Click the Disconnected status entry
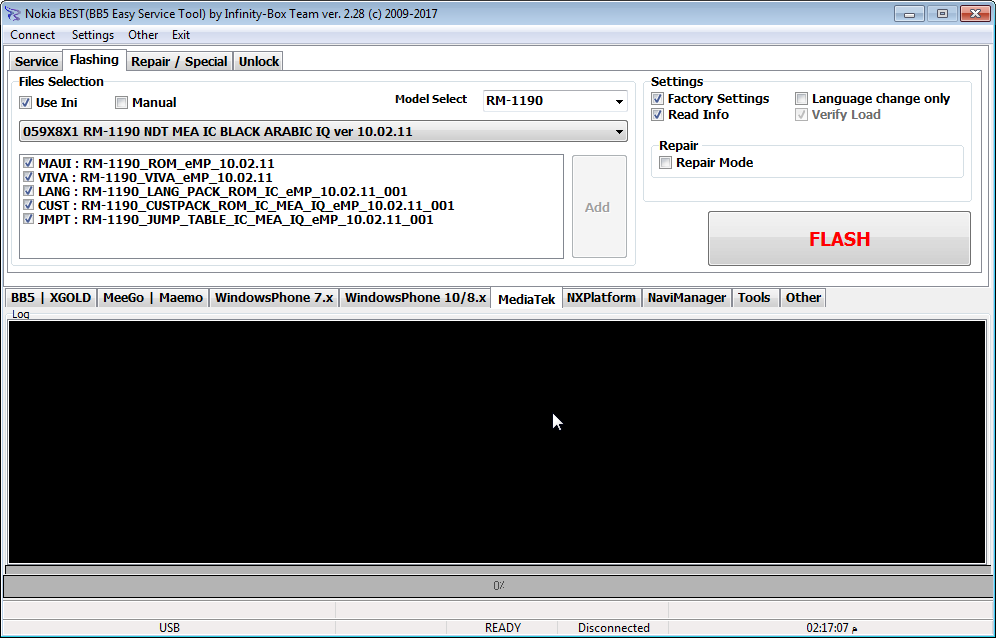 614,628
